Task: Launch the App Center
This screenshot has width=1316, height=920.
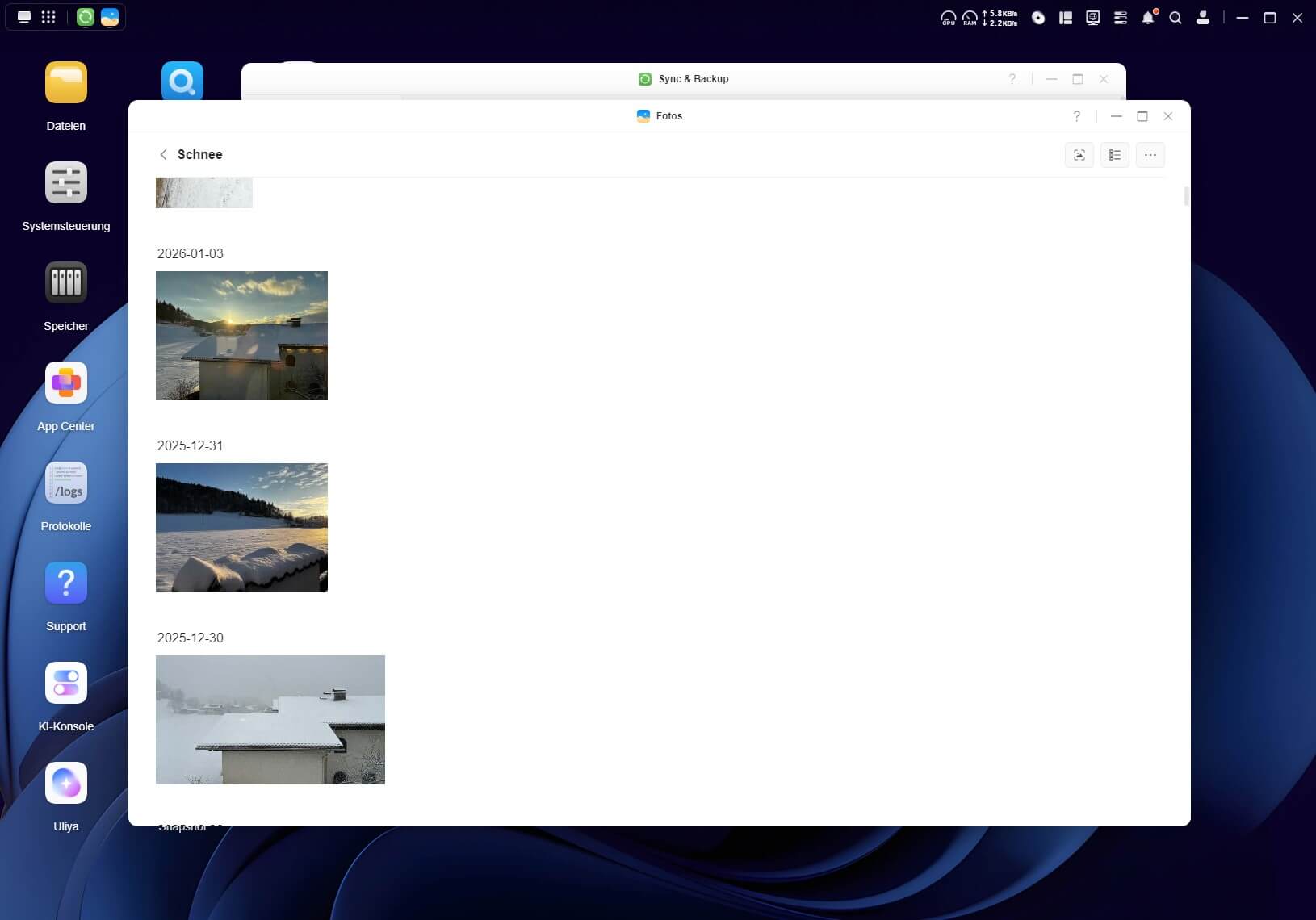Action: 66,383
